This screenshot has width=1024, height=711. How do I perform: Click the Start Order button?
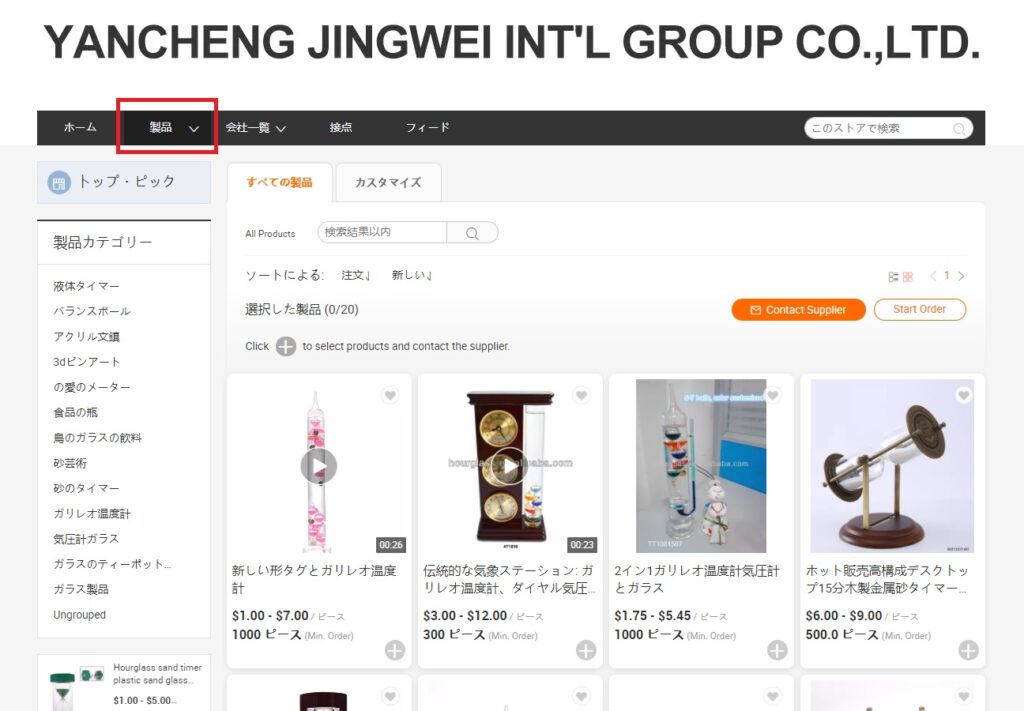tap(920, 309)
